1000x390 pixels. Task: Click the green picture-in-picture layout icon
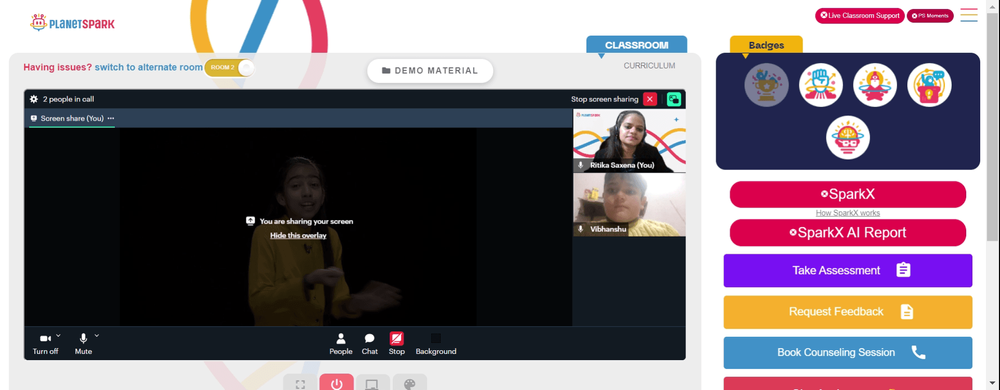[x=674, y=99]
